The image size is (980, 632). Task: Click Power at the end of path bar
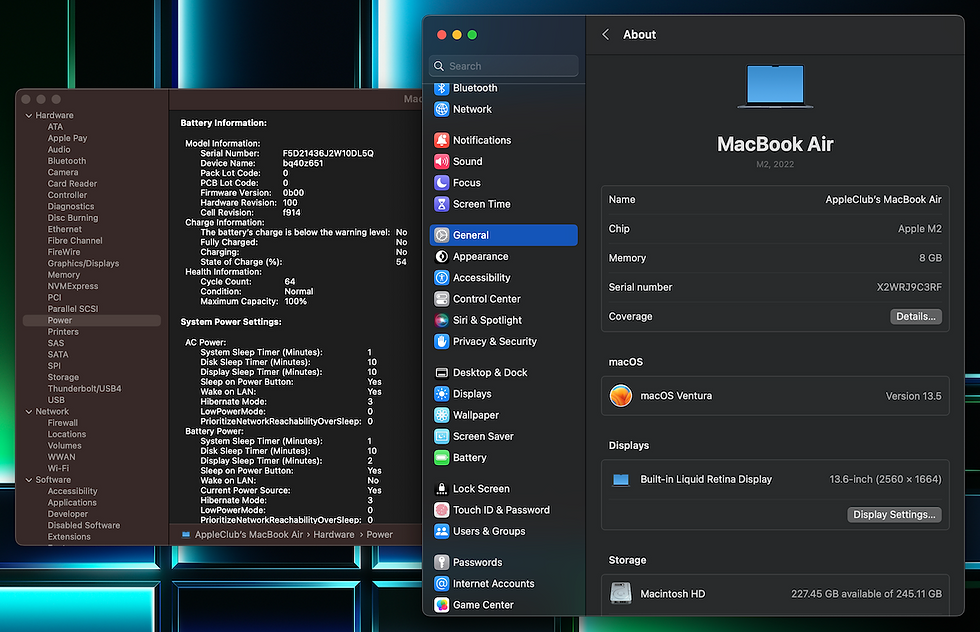tap(379, 535)
